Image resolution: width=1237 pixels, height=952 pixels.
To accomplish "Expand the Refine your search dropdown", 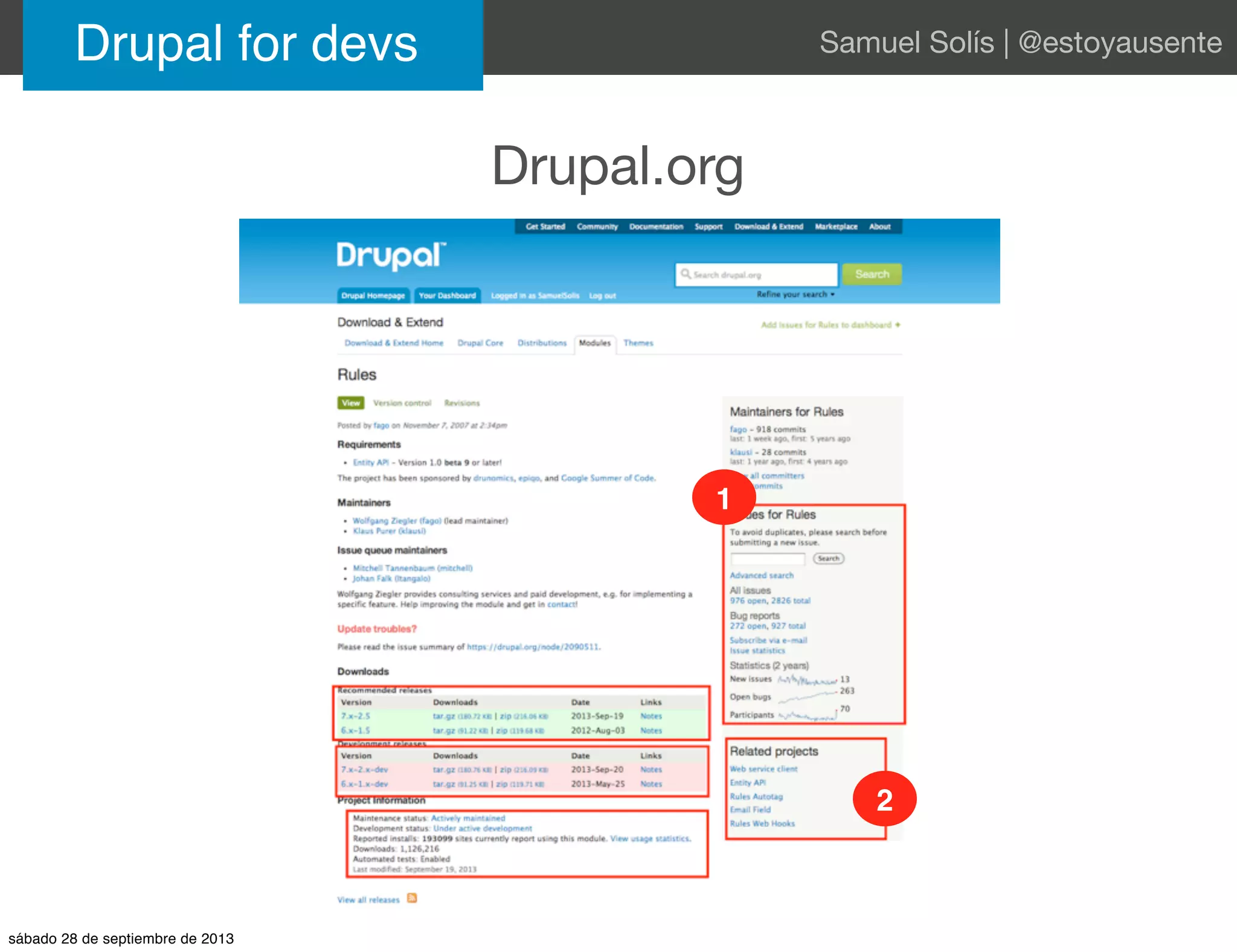I will [x=795, y=294].
